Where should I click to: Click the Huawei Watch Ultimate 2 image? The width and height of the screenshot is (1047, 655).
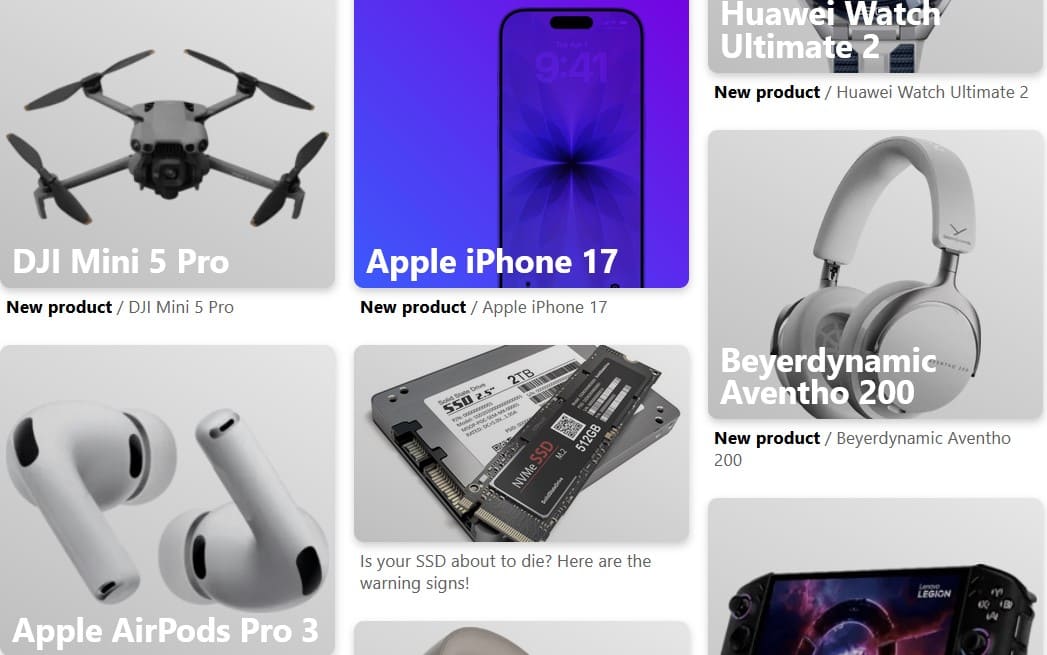[875, 36]
